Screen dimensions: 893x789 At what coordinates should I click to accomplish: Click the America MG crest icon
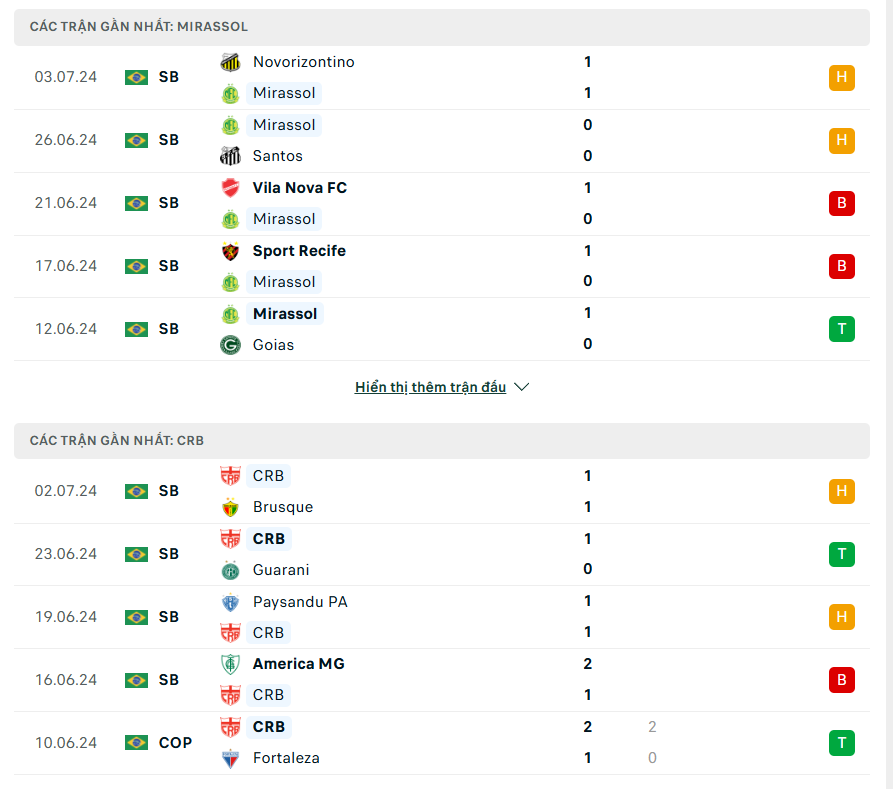pyautogui.click(x=231, y=664)
